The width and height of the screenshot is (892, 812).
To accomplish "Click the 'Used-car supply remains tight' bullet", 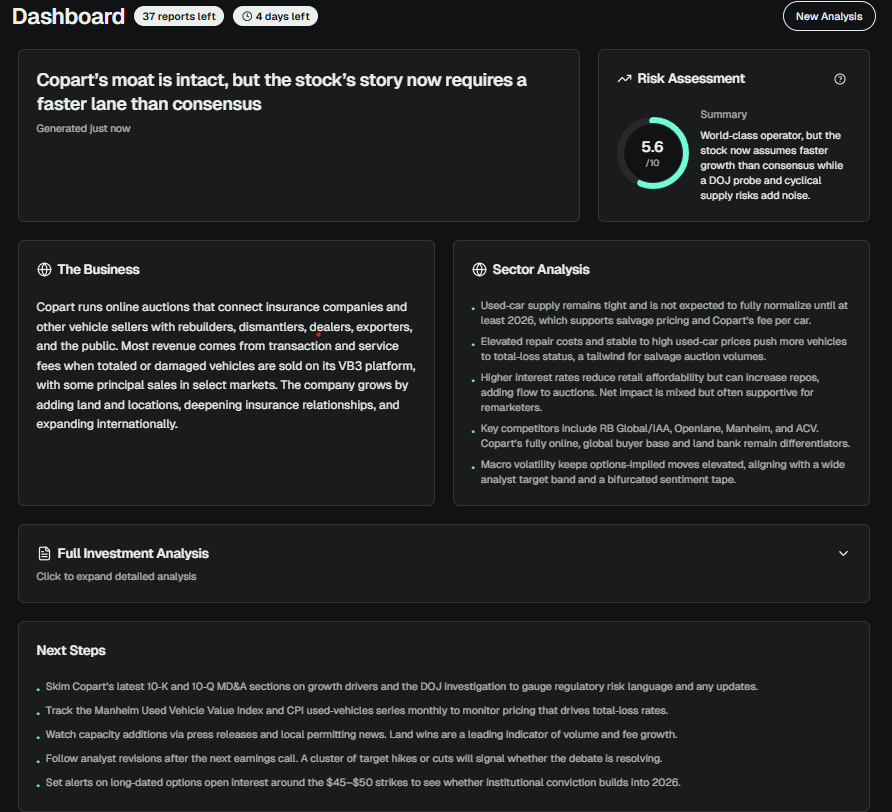I will pos(664,313).
